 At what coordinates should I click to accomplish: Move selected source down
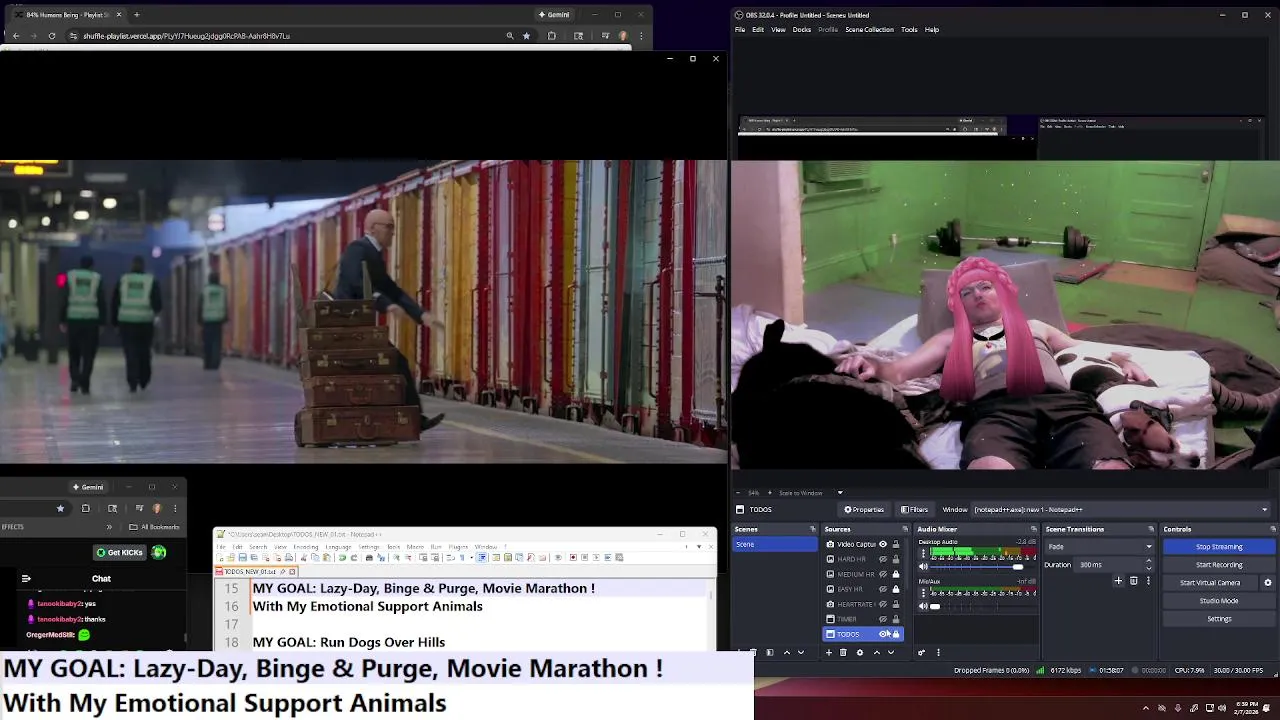click(891, 653)
